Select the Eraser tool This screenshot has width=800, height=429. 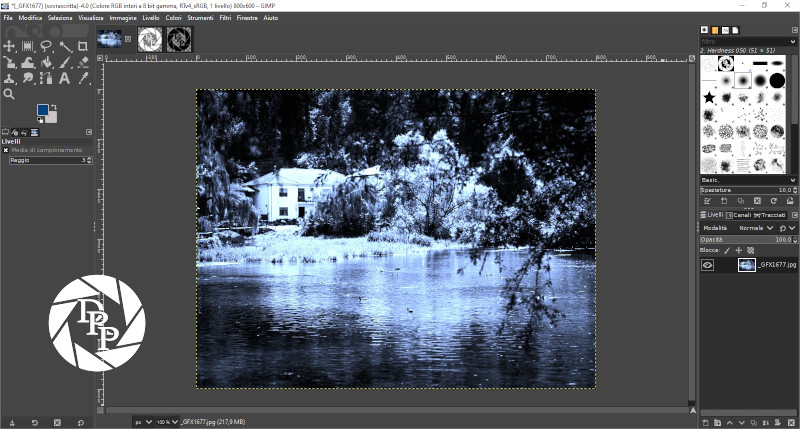(83, 62)
